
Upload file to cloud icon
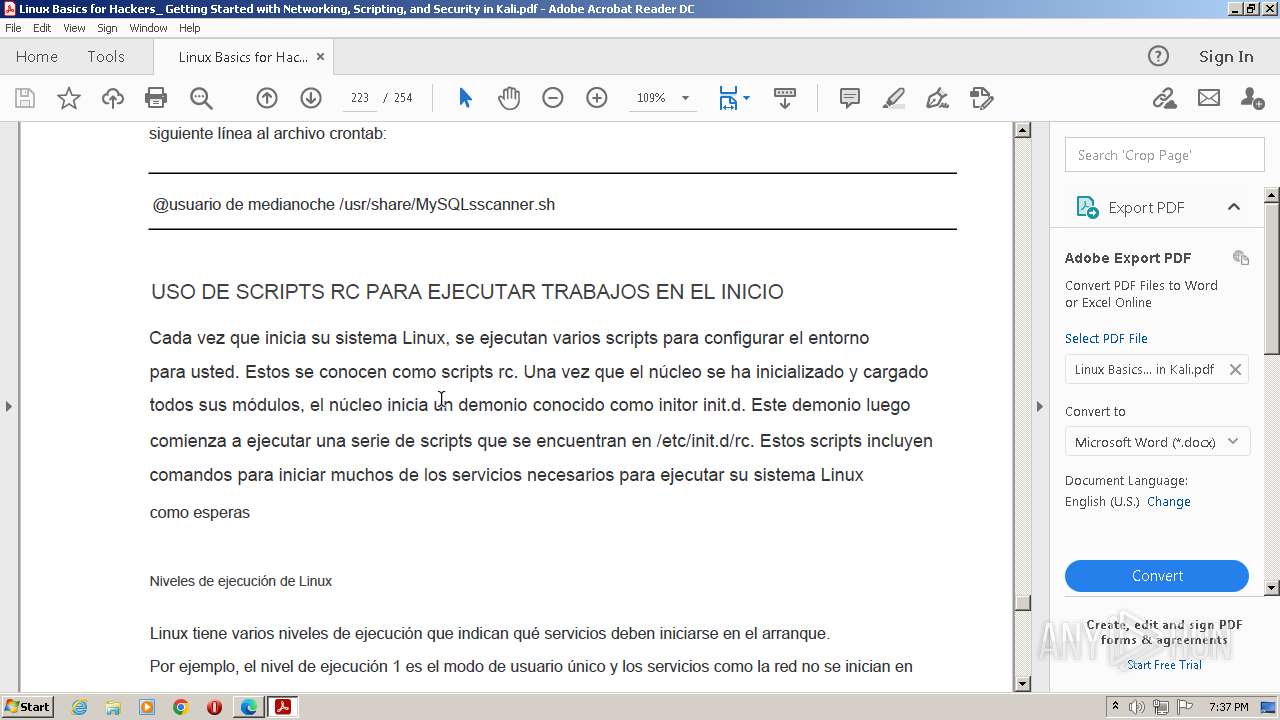113,98
